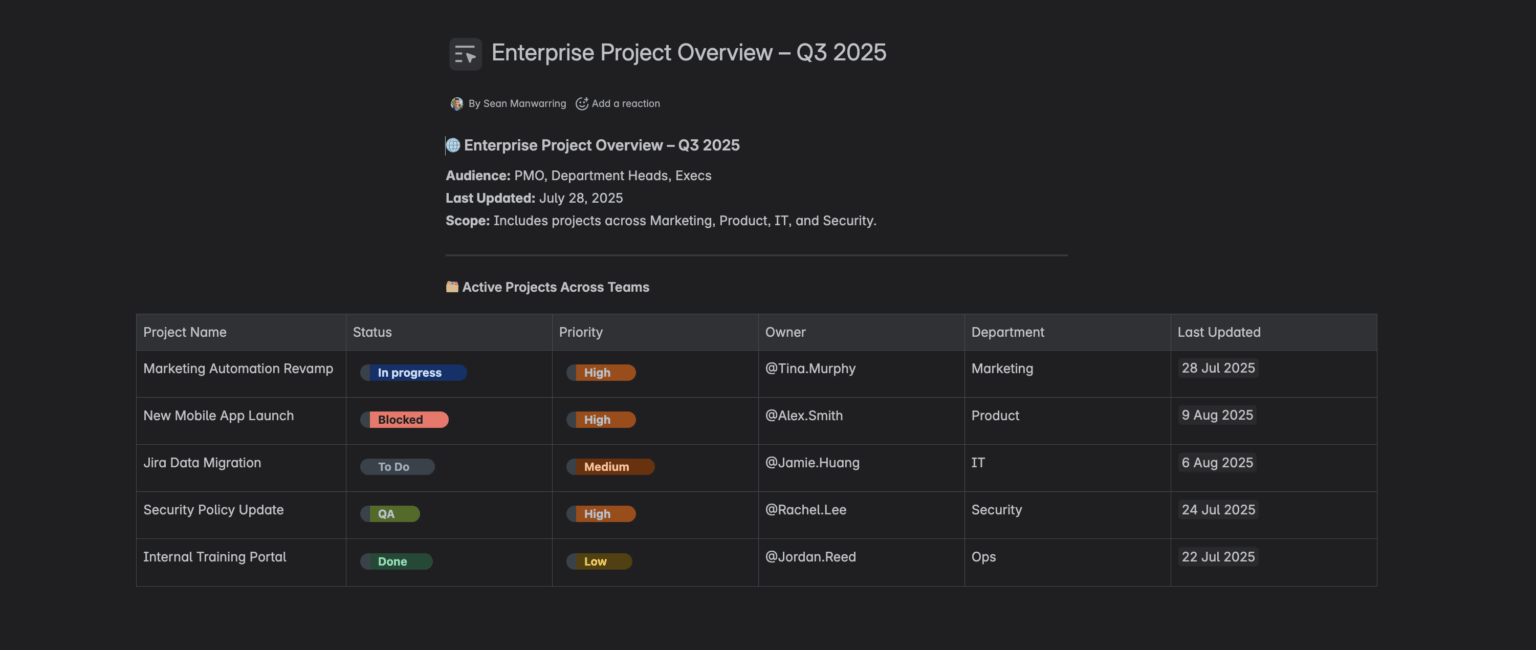
Task: Open the @Tina.Murphy mention
Action: point(810,368)
